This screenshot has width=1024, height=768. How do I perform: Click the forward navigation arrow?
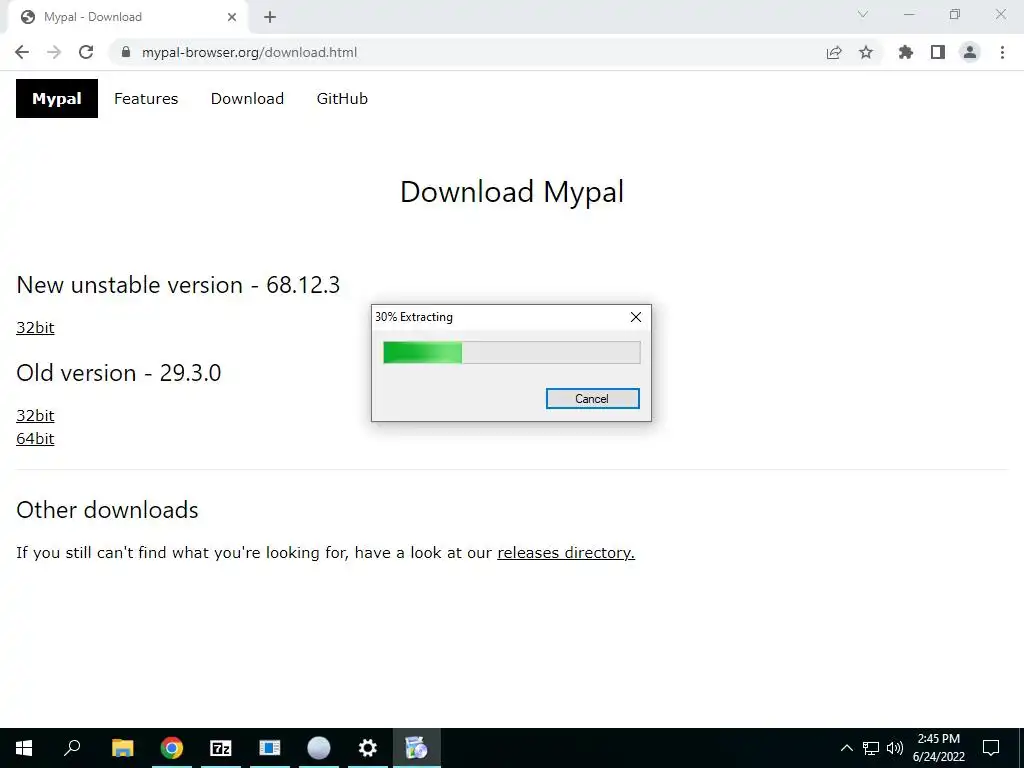(x=54, y=52)
